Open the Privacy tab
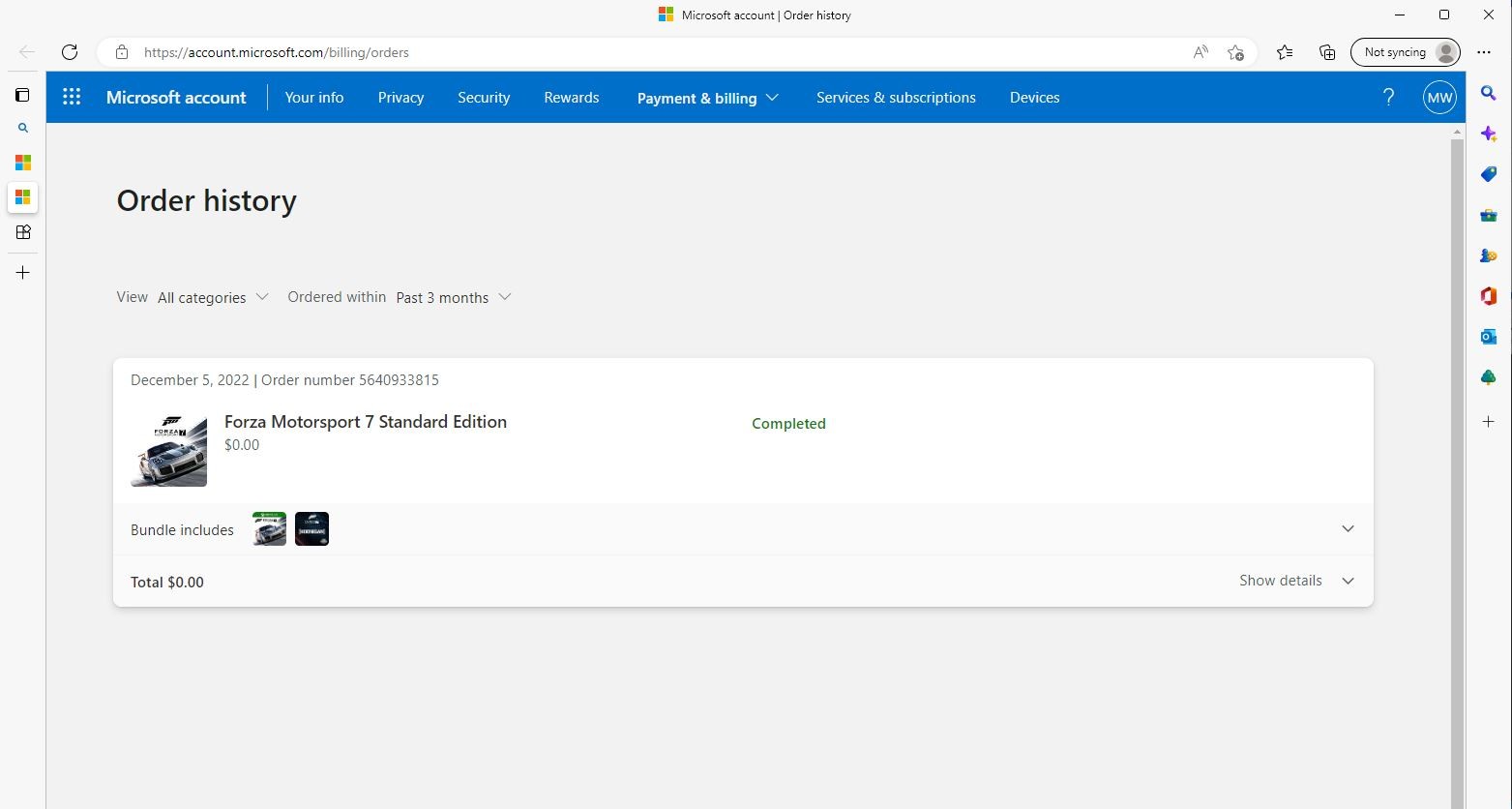Screen dimensions: 1512x809 (x=400, y=98)
